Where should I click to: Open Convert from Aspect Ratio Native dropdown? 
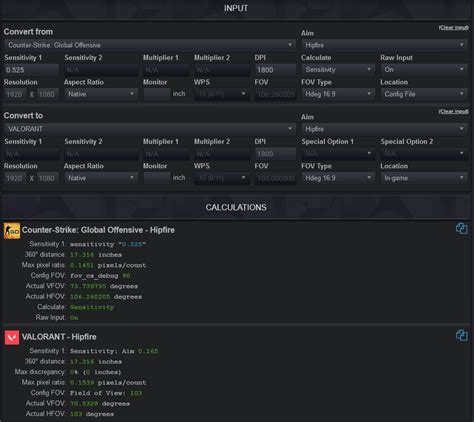101,94
